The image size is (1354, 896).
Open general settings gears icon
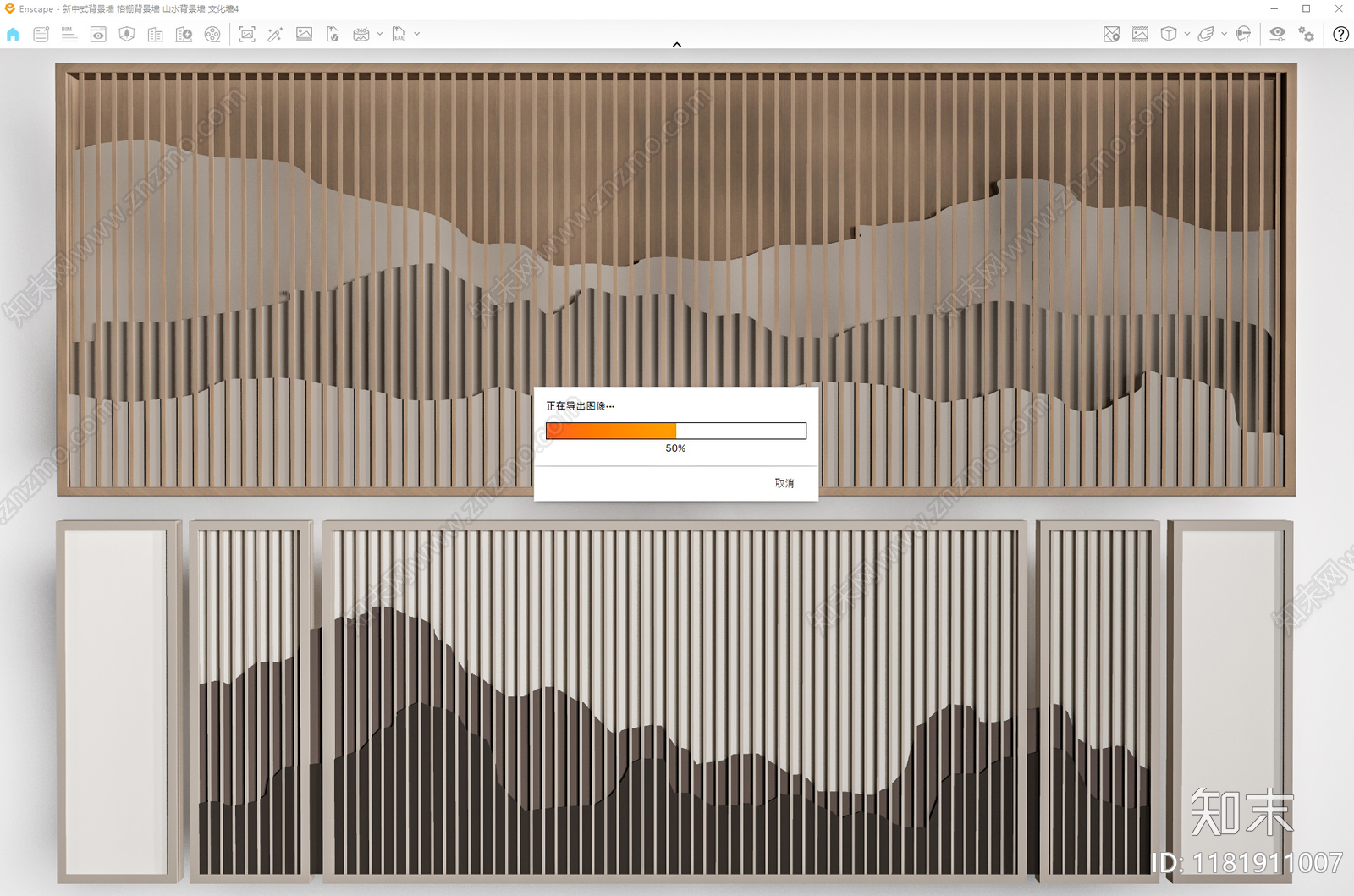tap(1307, 35)
